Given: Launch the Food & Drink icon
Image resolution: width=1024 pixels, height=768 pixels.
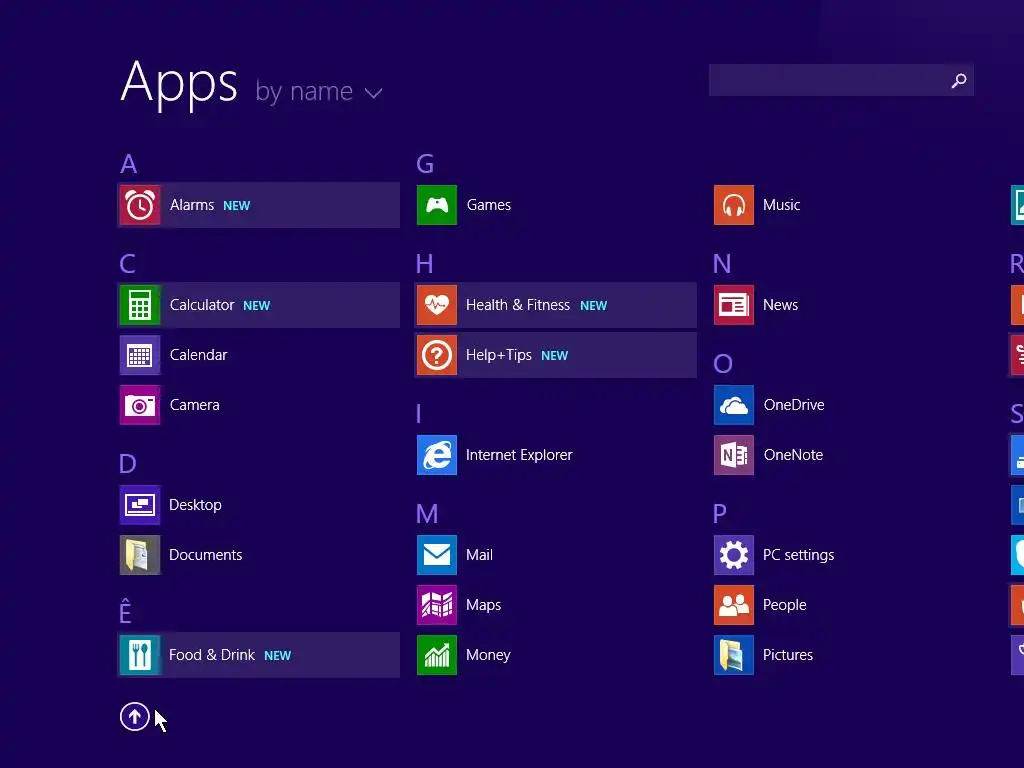Looking at the screenshot, I should point(140,655).
